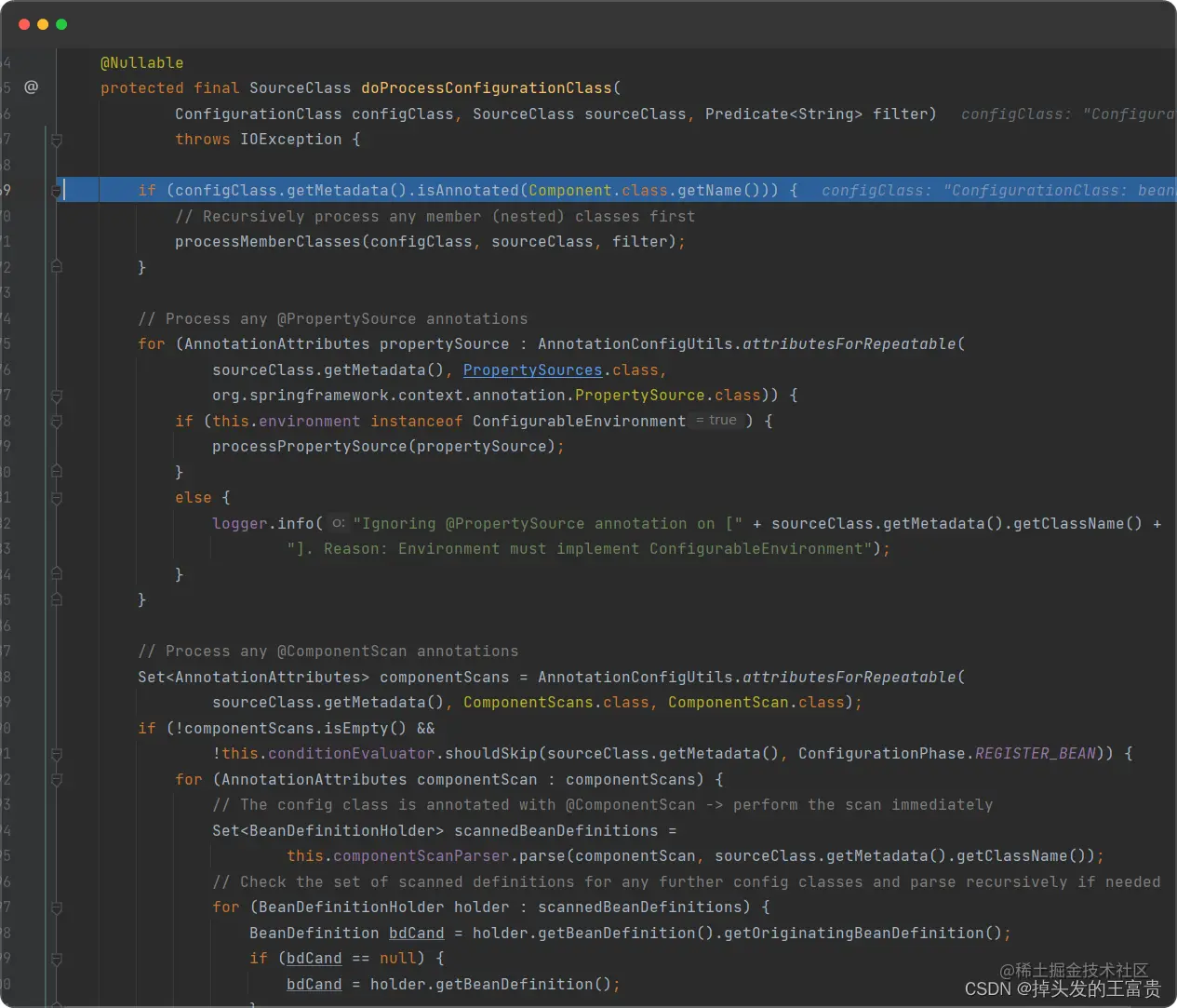Collapse fold on for BeanDefinitionHolder holder line
Viewport: 1177px width, 1008px height.
57,907
